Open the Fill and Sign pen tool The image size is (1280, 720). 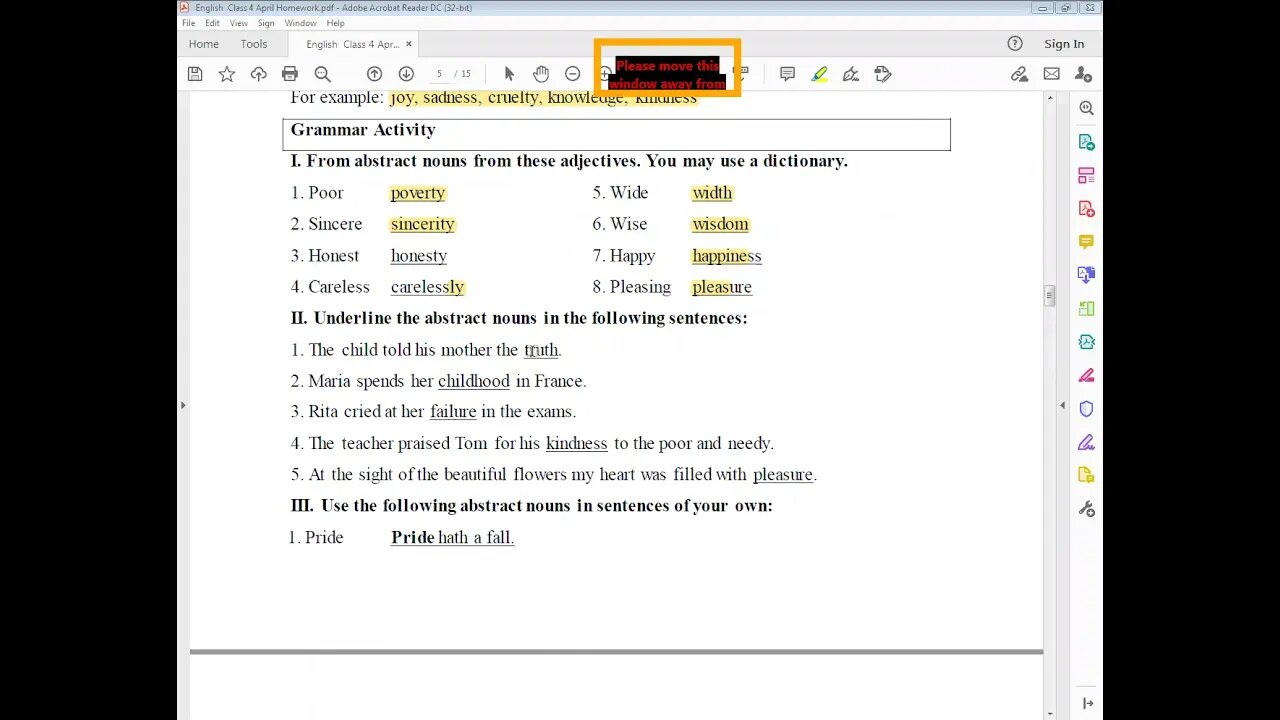851,74
